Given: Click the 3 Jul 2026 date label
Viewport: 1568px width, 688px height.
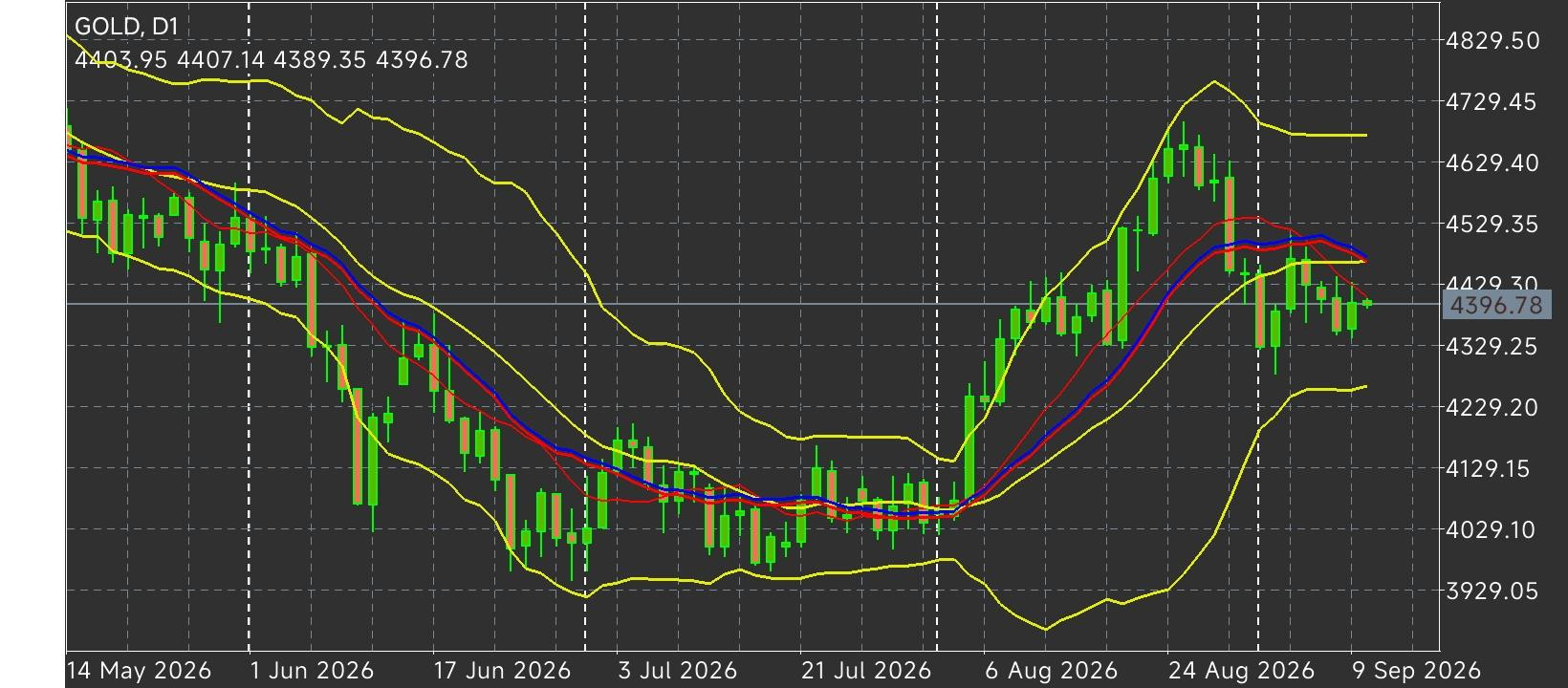Looking at the screenshot, I should (x=678, y=670).
